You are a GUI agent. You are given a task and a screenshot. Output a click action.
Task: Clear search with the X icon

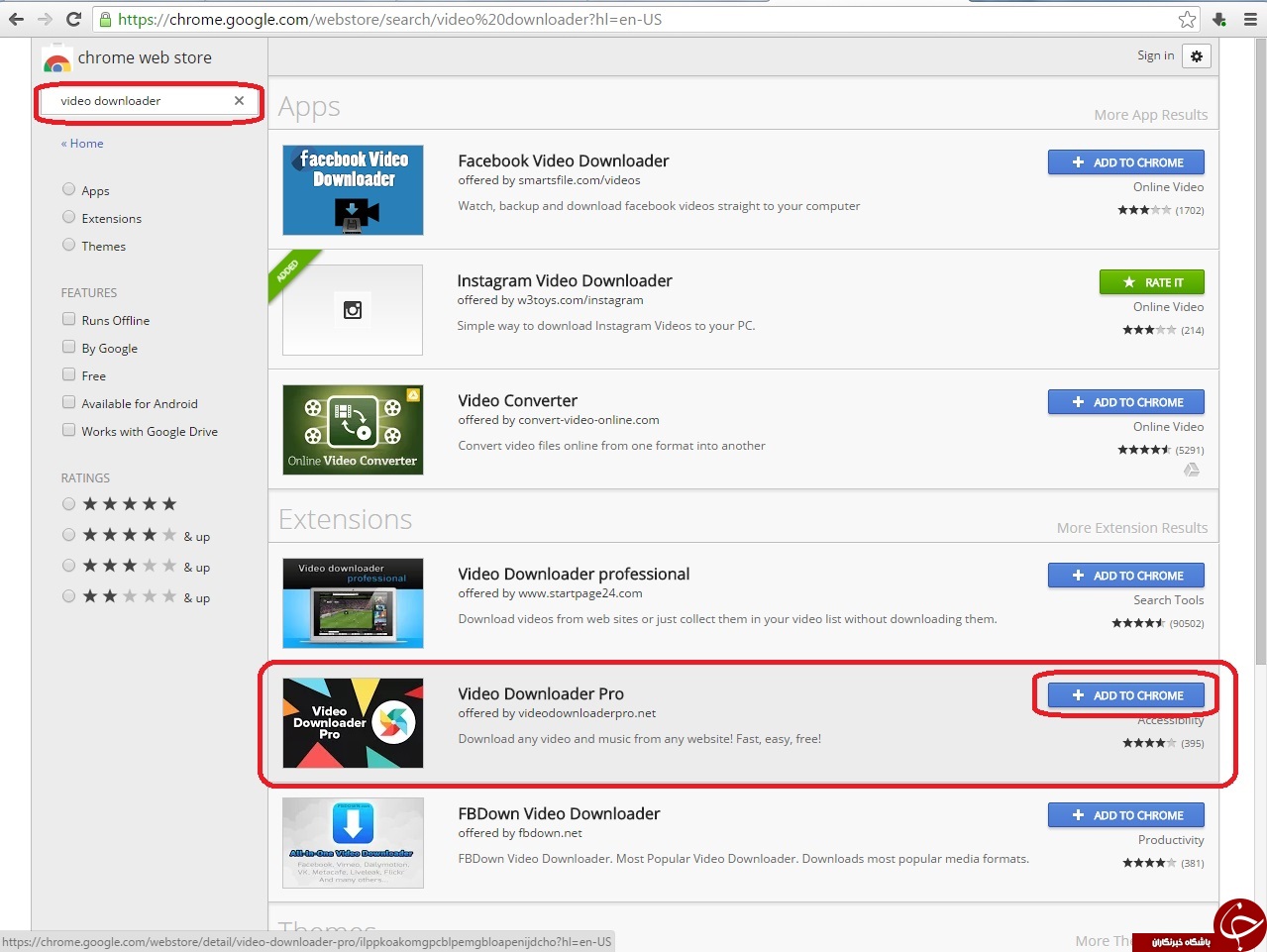[239, 100]
